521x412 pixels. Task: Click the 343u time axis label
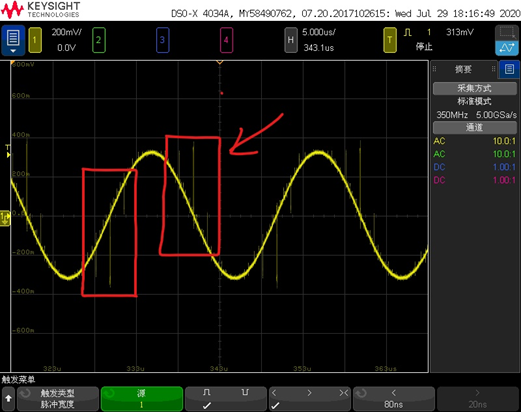point(219,368)
